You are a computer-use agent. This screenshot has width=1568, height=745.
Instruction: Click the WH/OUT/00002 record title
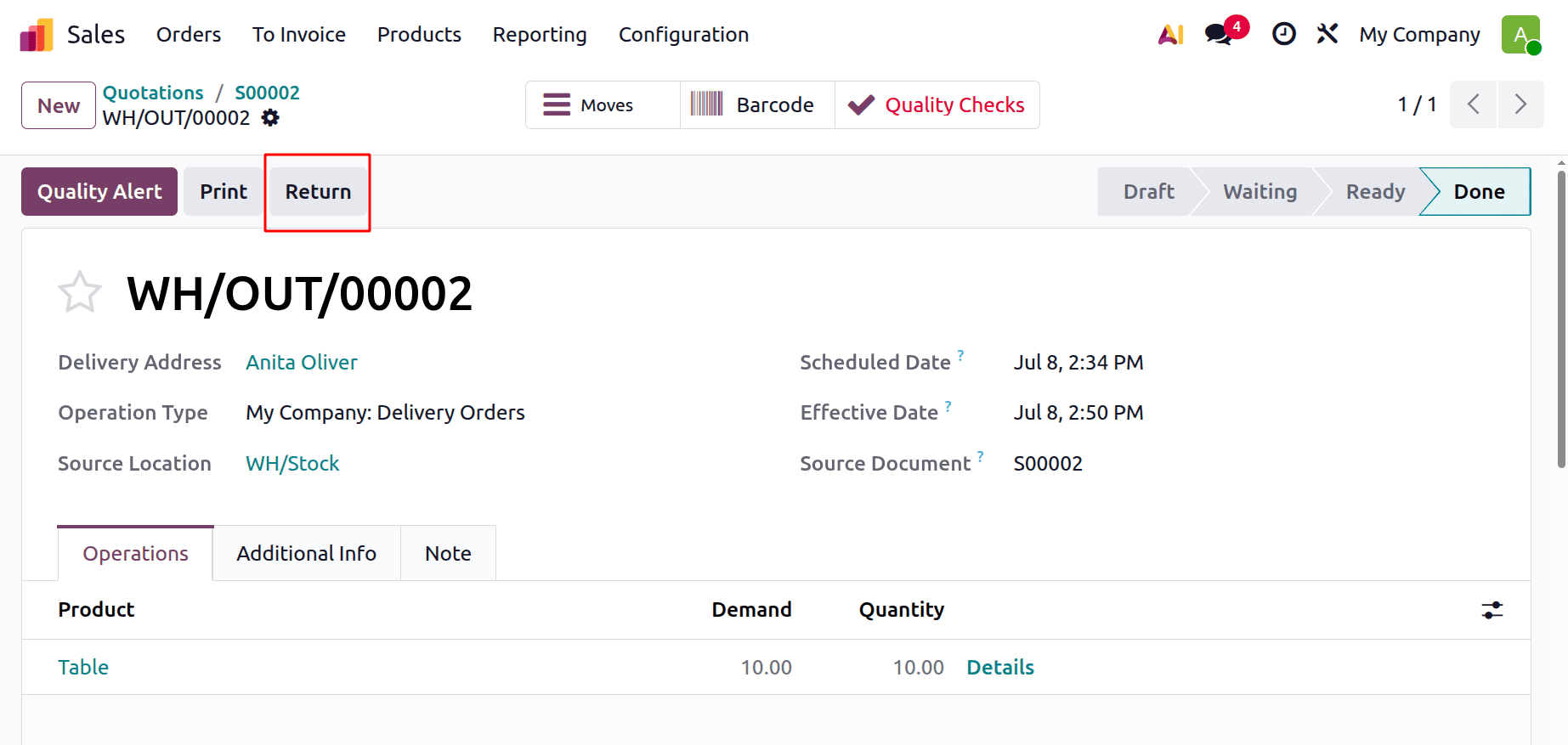pos(299,294)
